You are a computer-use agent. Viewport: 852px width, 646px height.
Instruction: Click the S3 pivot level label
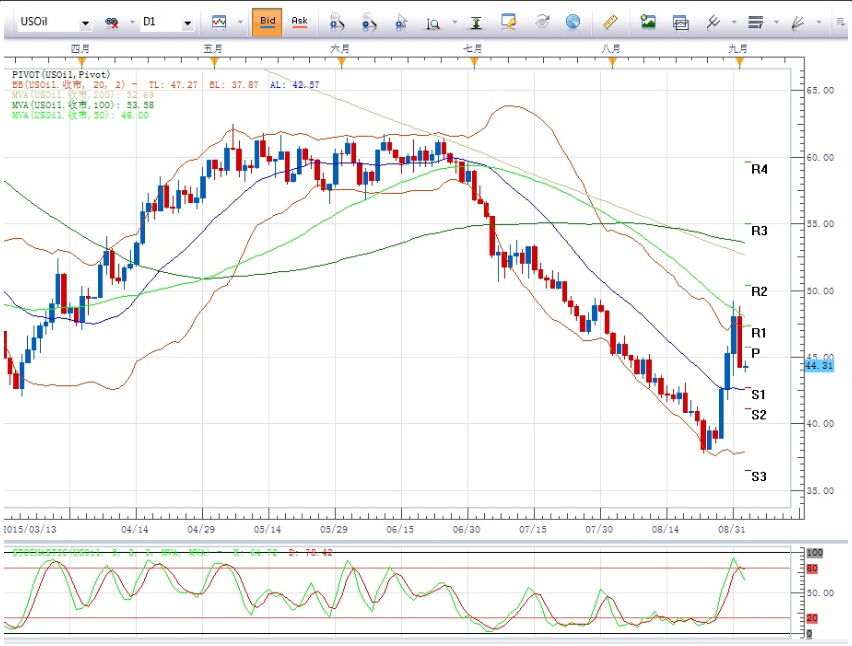[759, 476]
